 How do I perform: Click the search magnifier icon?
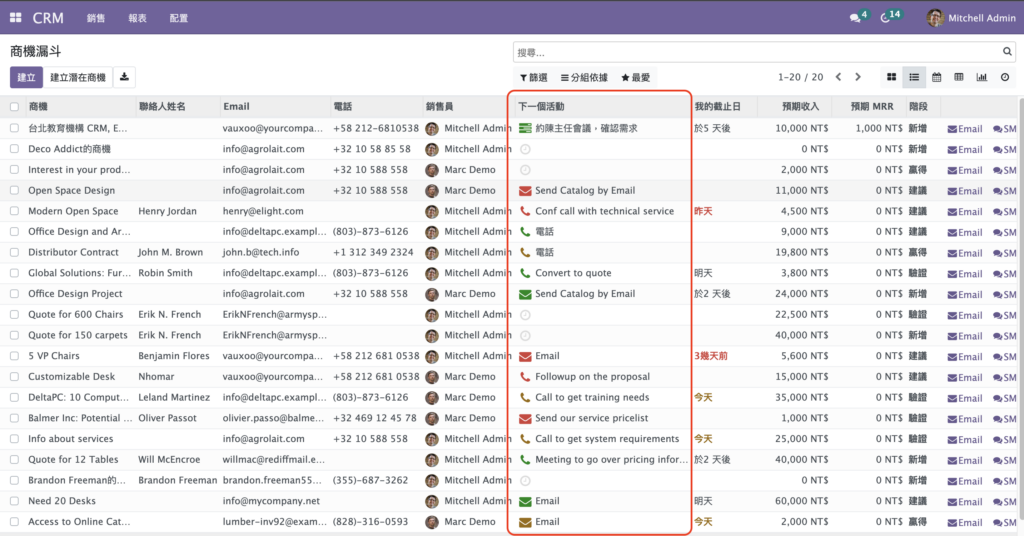1007,52
